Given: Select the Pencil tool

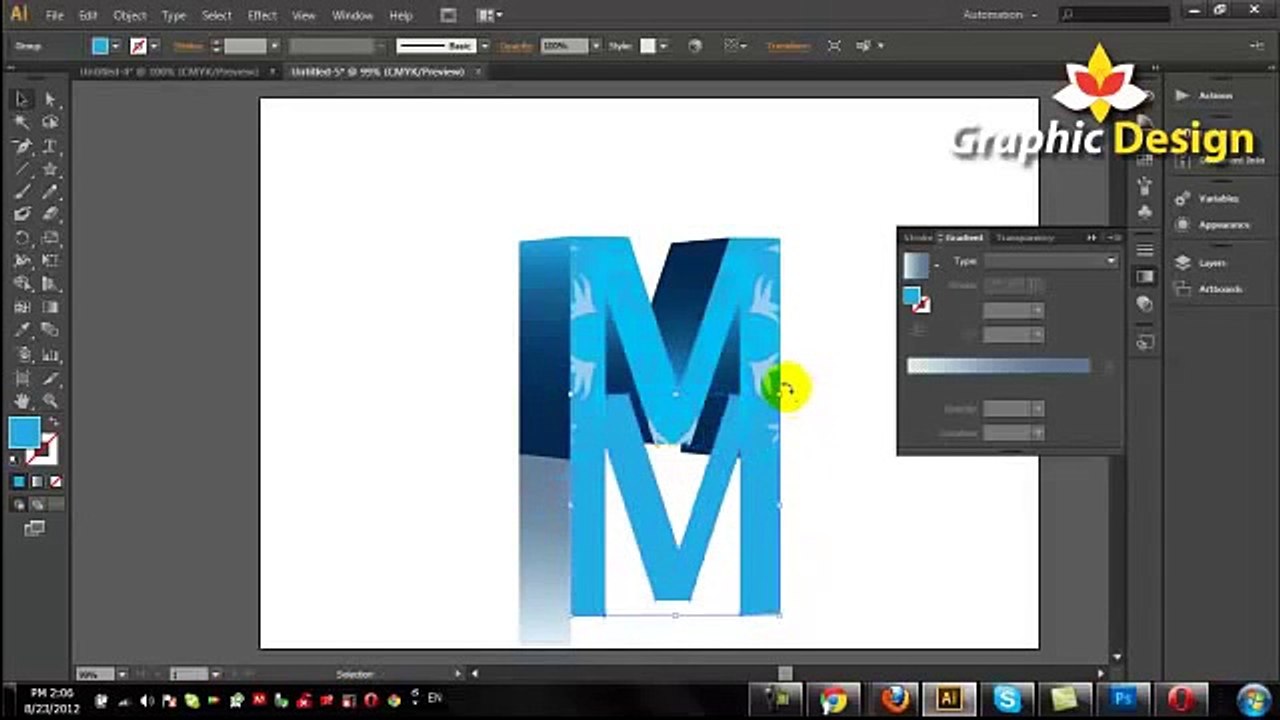Looking at the screenshot, I should (50, 191).
